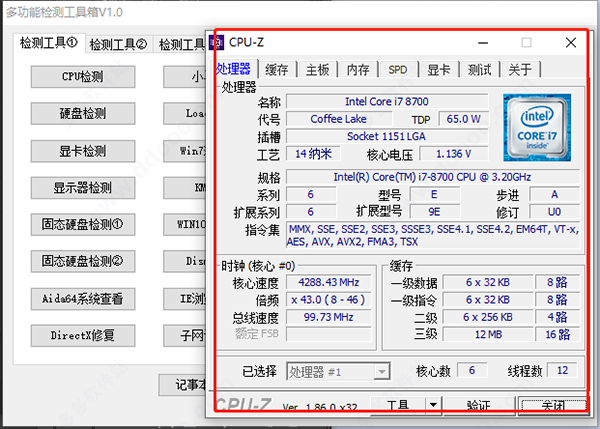Click the 工具 button in CPU-Z
The width and height of the screenshot is (600, 429).
tap(398, 405)
